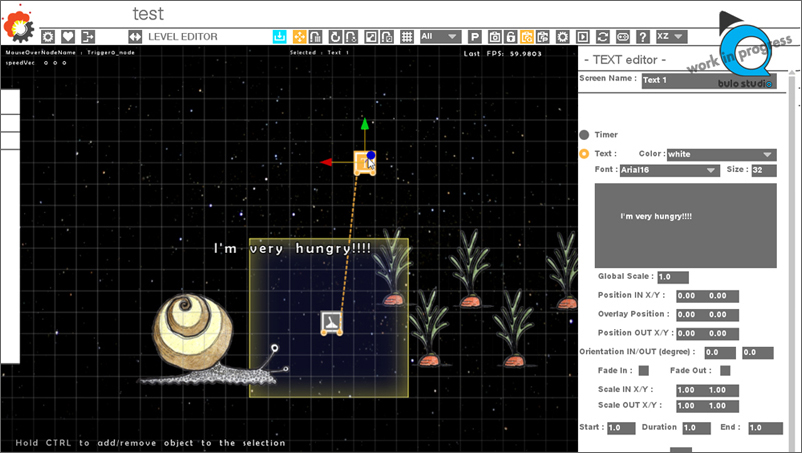Click the help question mark icon
Screen dimensions: 802x453
(x=642, y=36)
